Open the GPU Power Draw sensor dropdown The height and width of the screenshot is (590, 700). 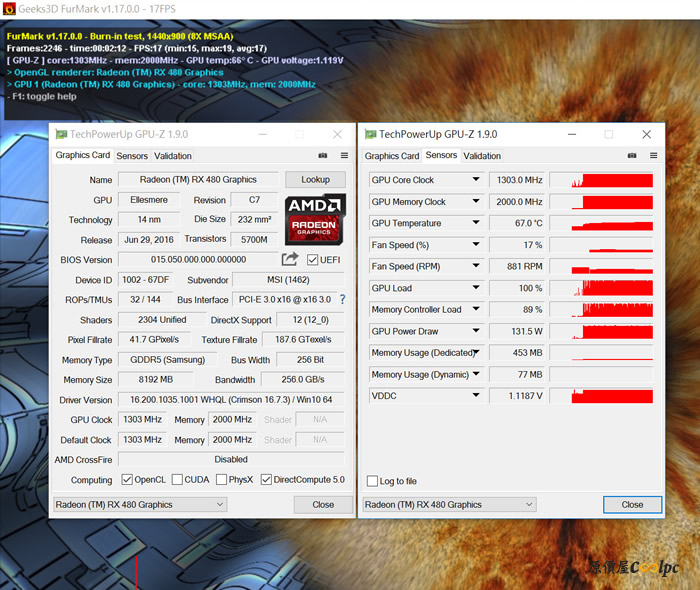point(476,331)
